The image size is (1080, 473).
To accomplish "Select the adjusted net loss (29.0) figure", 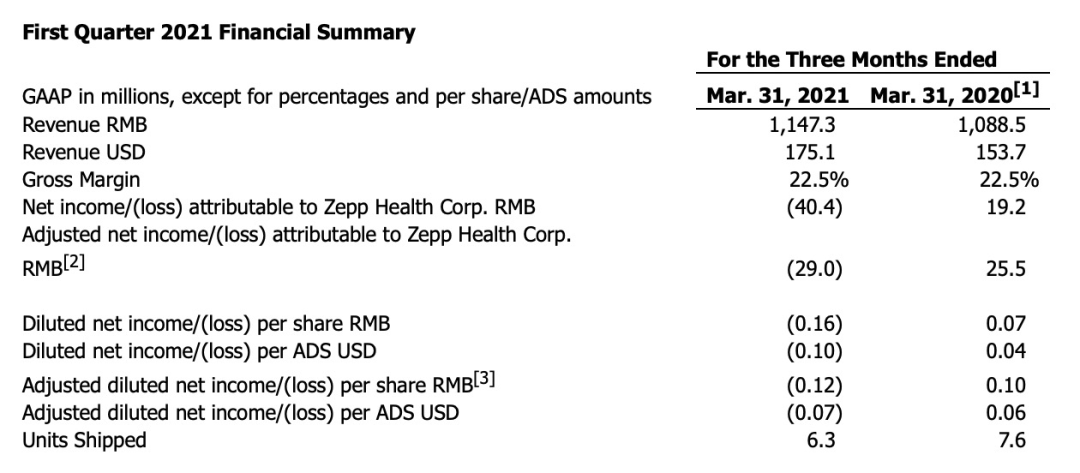I will (814, 270).
